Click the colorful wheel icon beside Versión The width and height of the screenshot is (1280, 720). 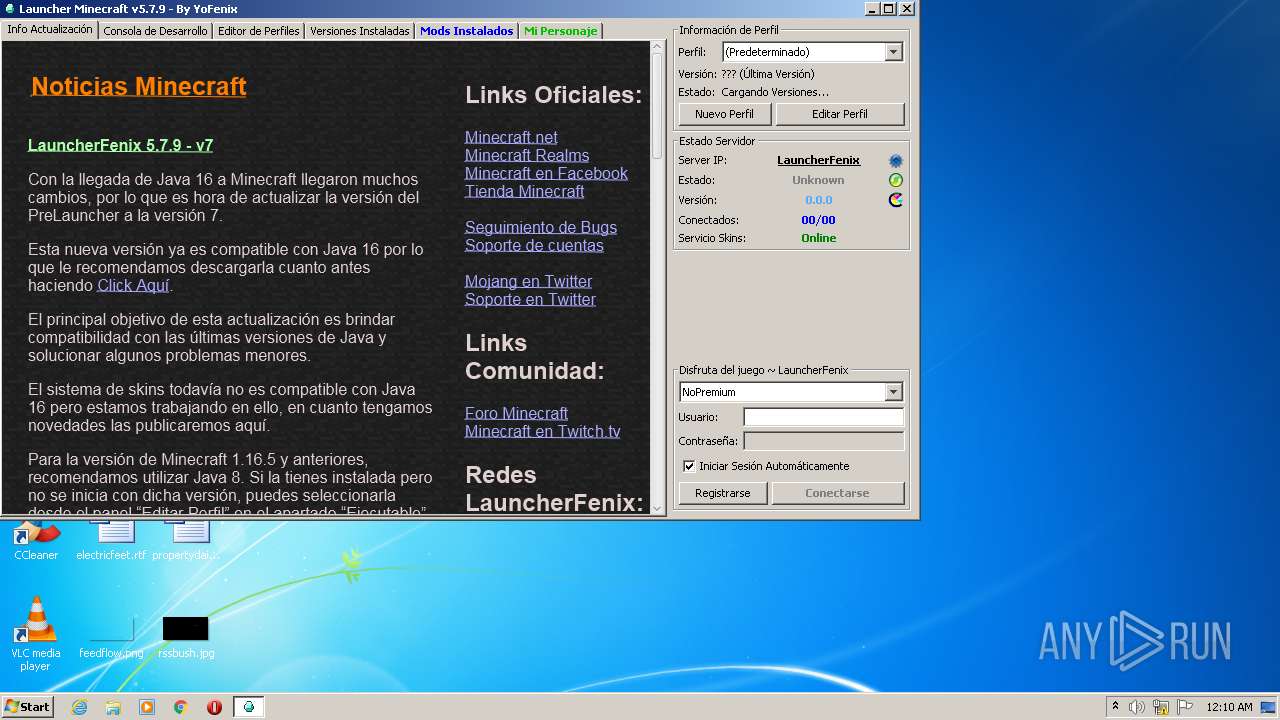coord(896,200)
